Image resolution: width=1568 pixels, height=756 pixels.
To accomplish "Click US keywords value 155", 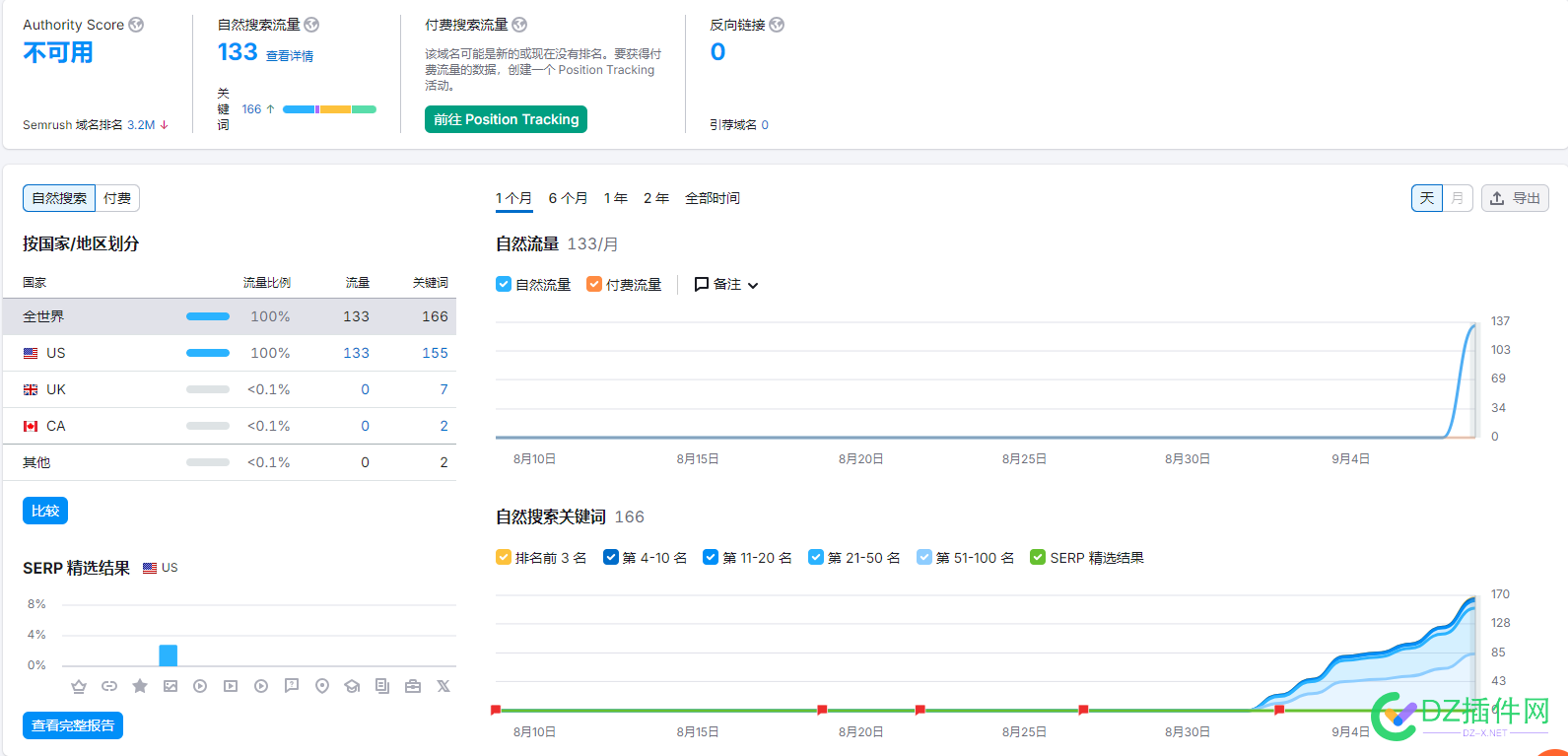I will [435, 353].
